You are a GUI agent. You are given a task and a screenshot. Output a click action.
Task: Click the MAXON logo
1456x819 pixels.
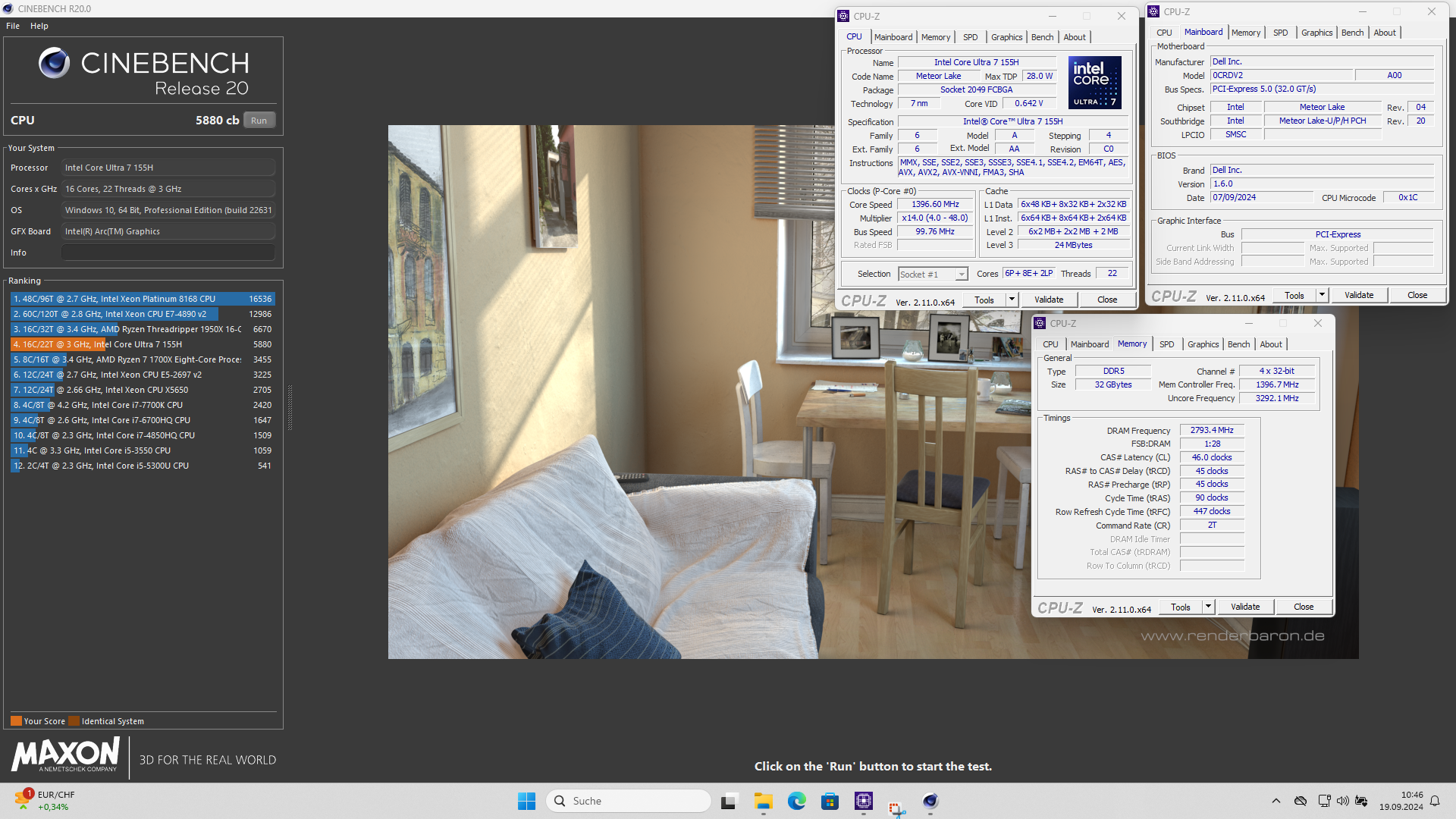[65, 755]
